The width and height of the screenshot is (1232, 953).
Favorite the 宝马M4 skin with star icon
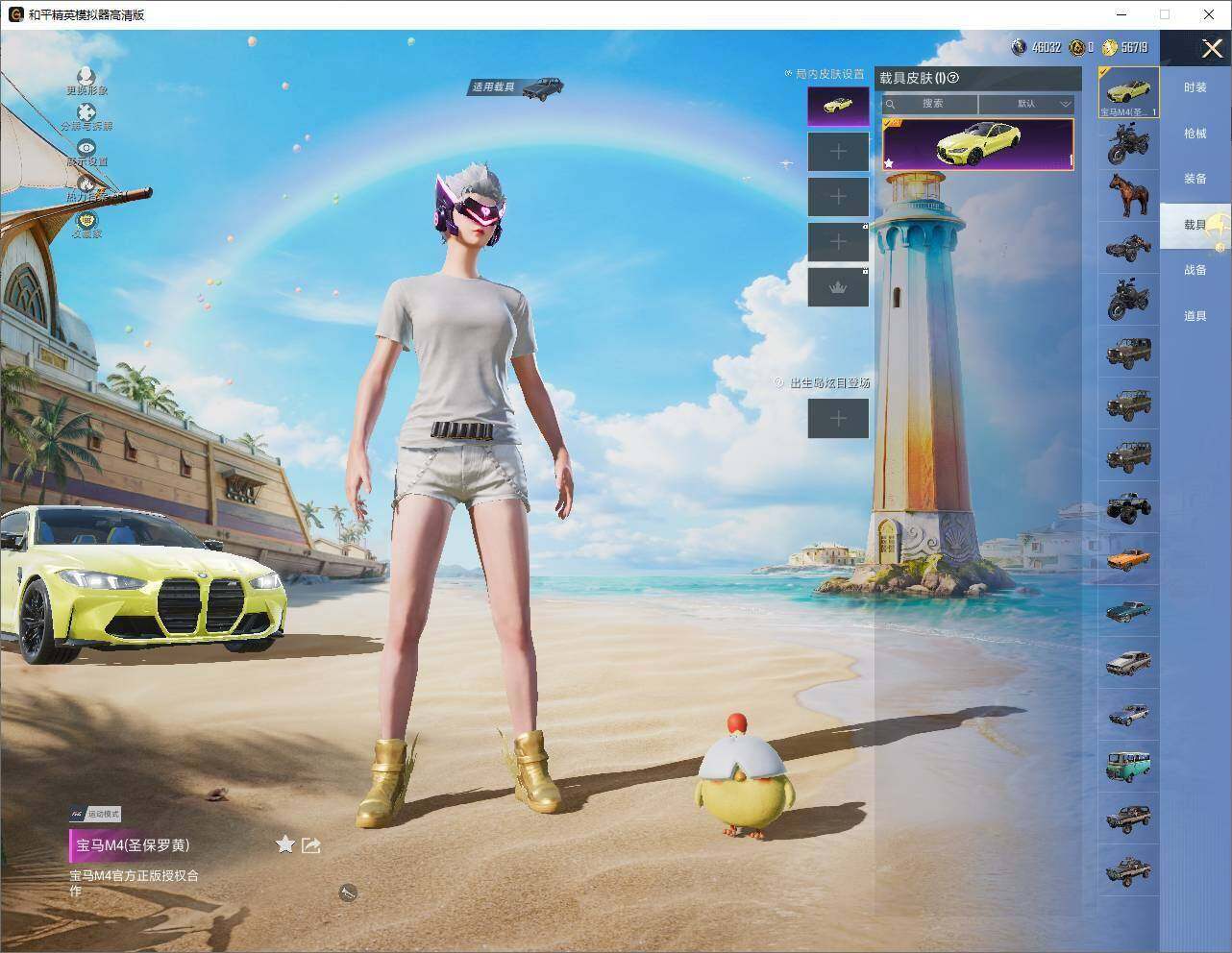[x=284, y=843]
